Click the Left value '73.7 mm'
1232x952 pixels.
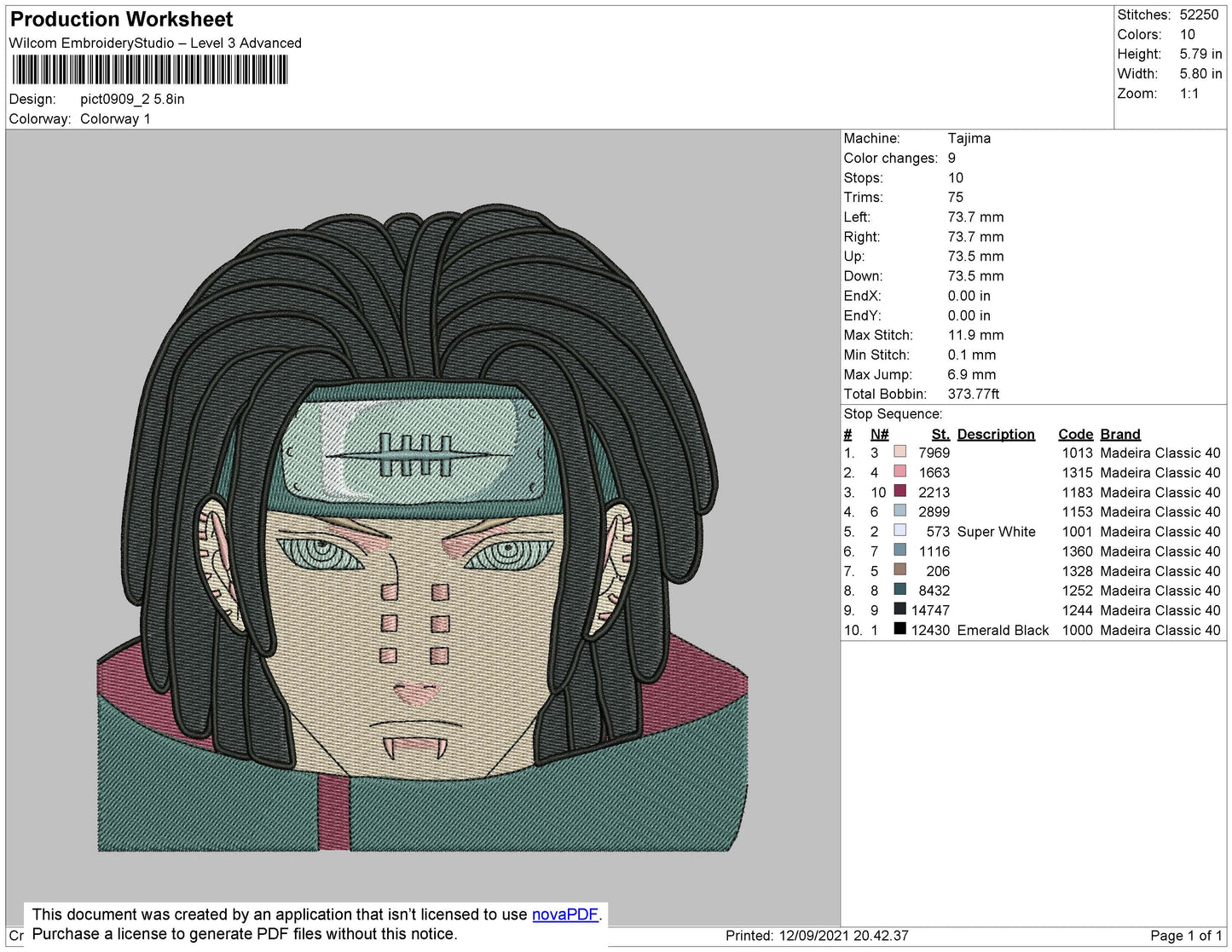click(976, 216)
